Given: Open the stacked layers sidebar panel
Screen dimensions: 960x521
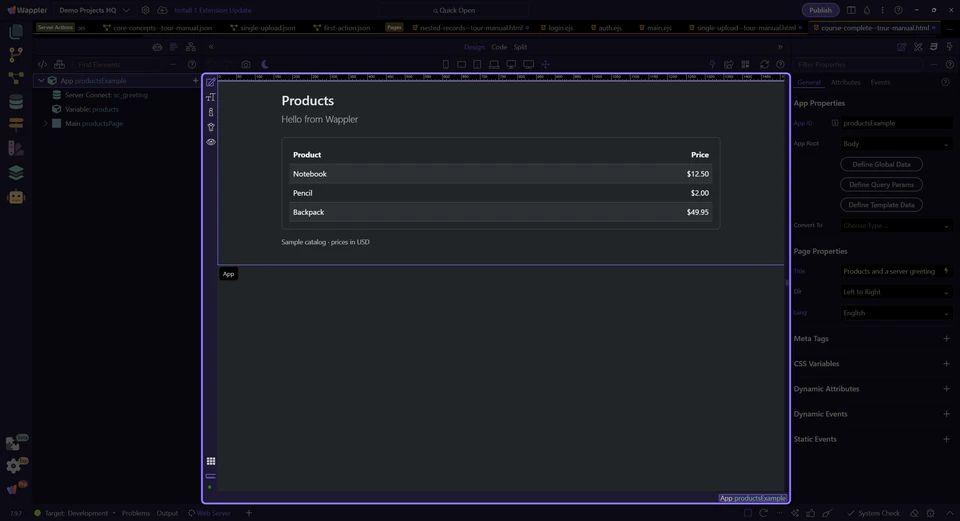Looking at the screenshot, I should point(16,173).
